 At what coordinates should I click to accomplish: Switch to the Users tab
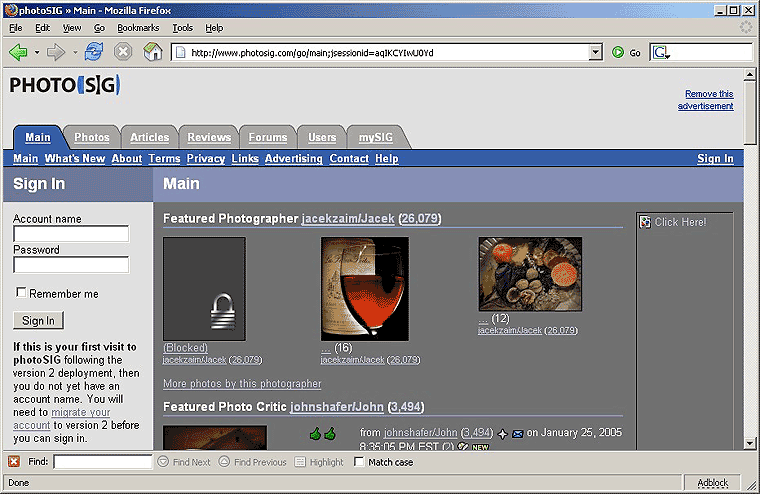(322, 137)
